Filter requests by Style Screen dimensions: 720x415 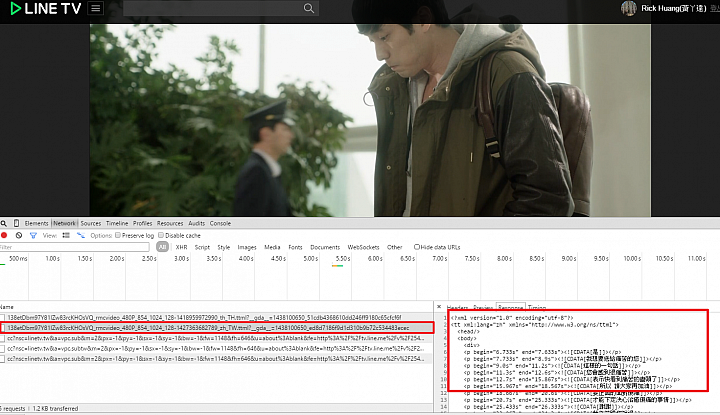(224, 247)
